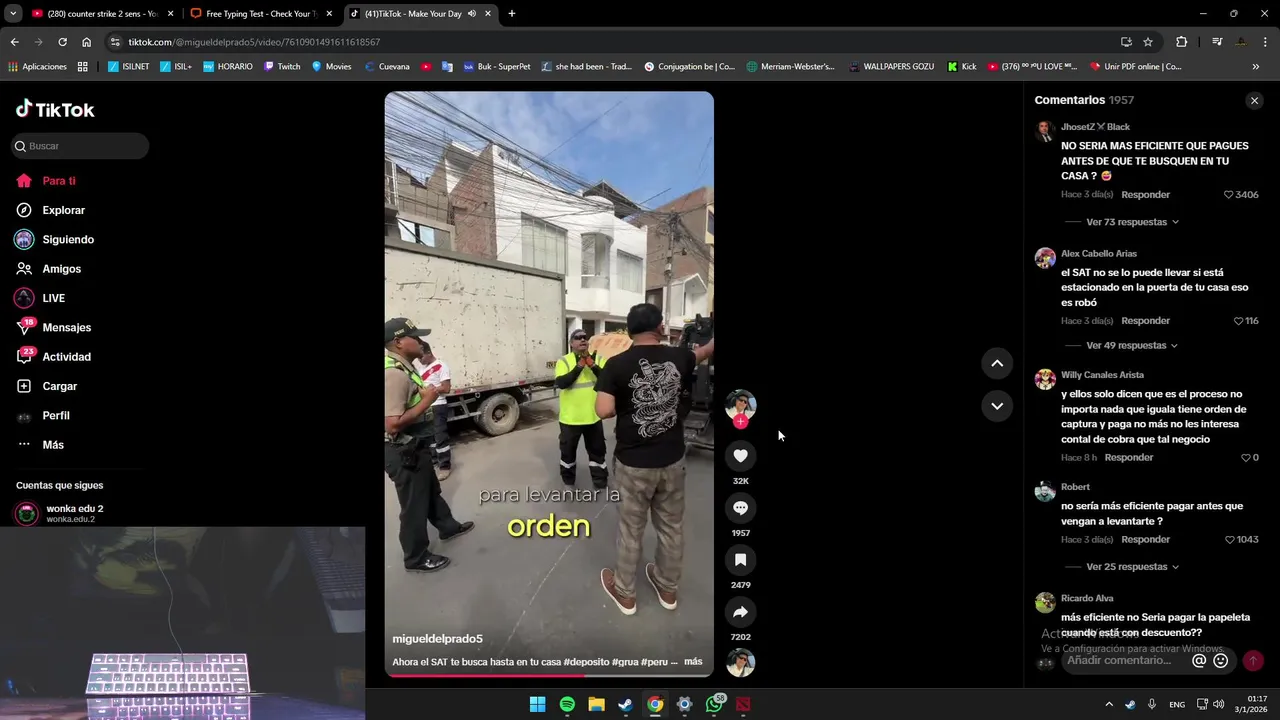1280x720 pixels.
Task: Close the Comentarios panel
Action: pos(1254,101)
